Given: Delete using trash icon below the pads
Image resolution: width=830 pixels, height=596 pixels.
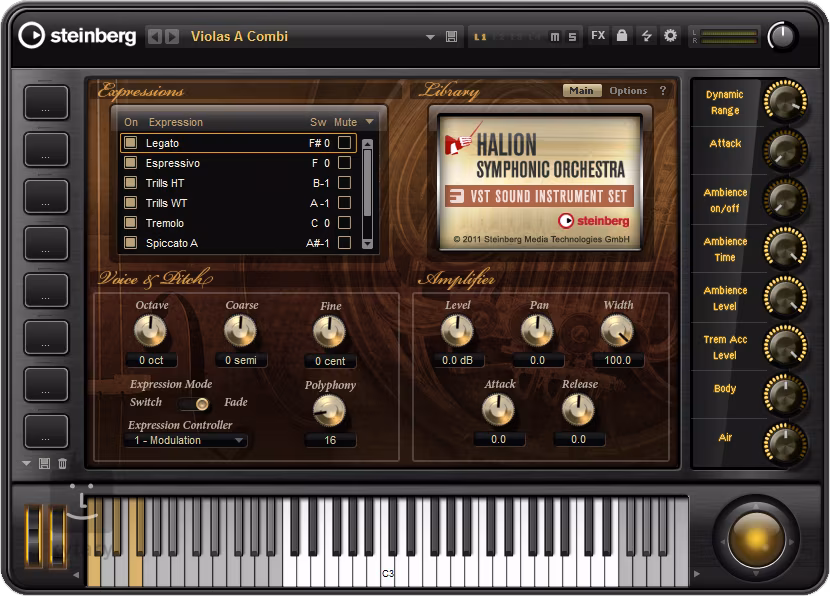Looking at the screenshot, I should (x=62, y=463).
